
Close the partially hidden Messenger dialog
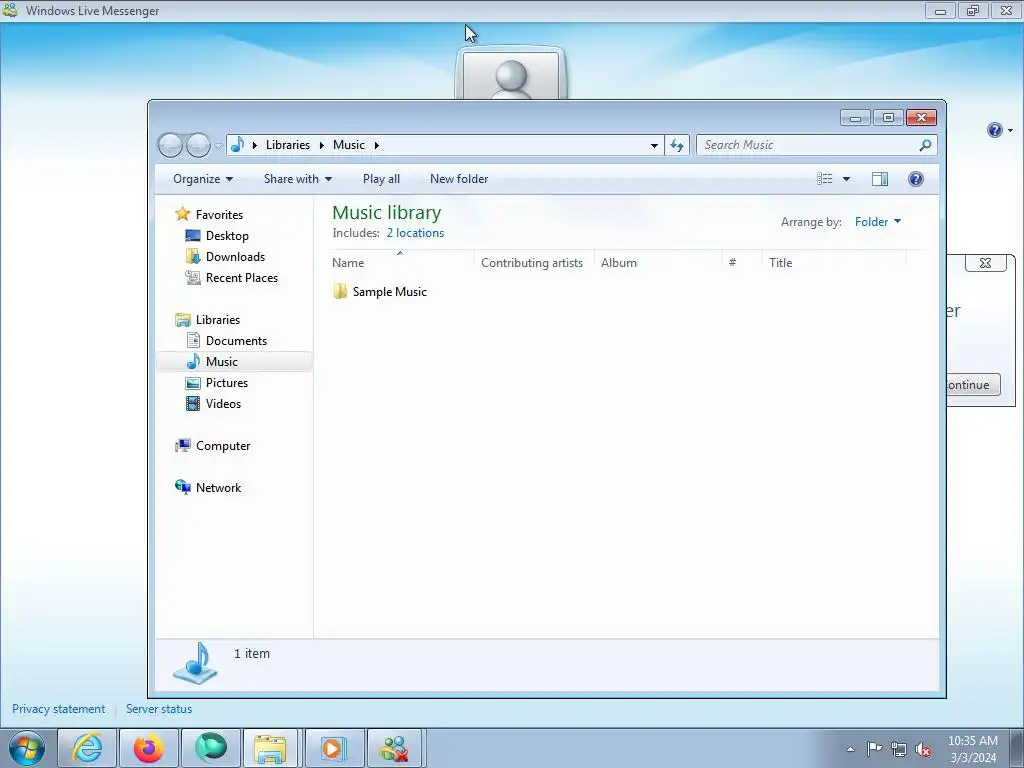click(x=985, y=263)
